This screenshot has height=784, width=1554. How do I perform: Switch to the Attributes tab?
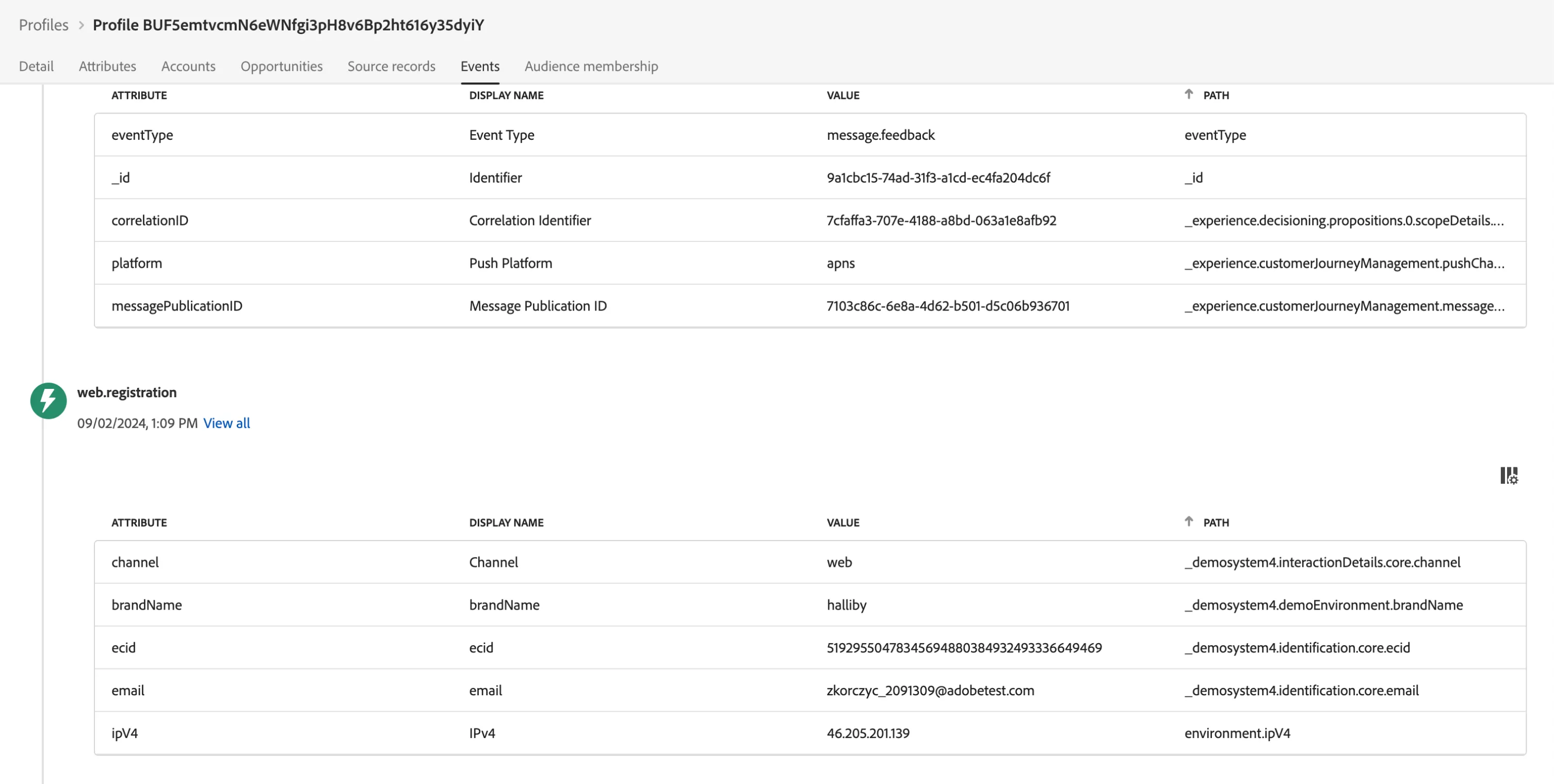pyautogui.click(x=107, y=67)
